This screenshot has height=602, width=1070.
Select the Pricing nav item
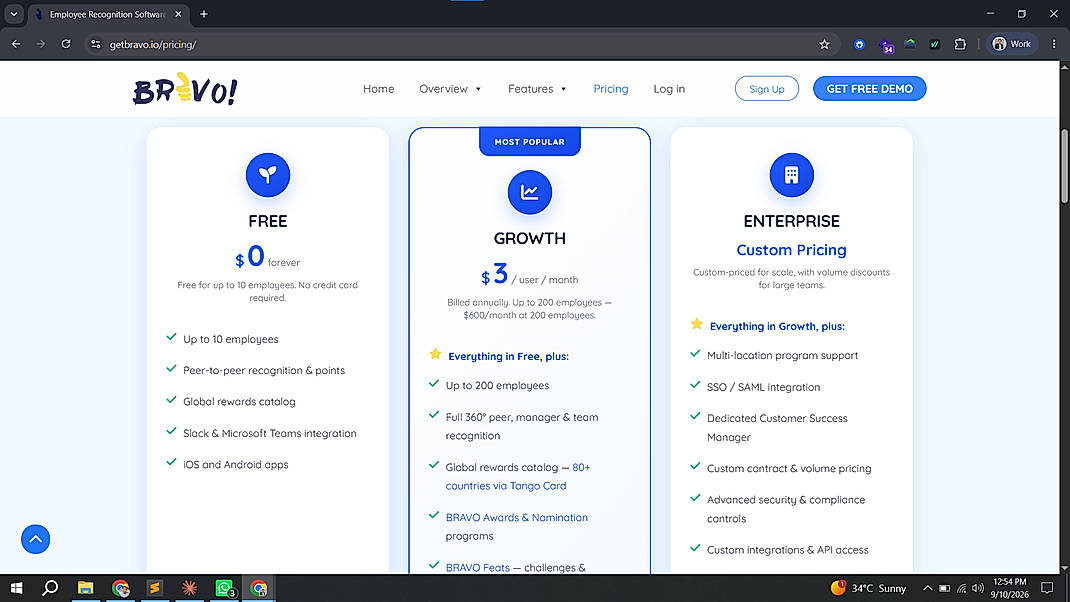[x=611, y=89]
